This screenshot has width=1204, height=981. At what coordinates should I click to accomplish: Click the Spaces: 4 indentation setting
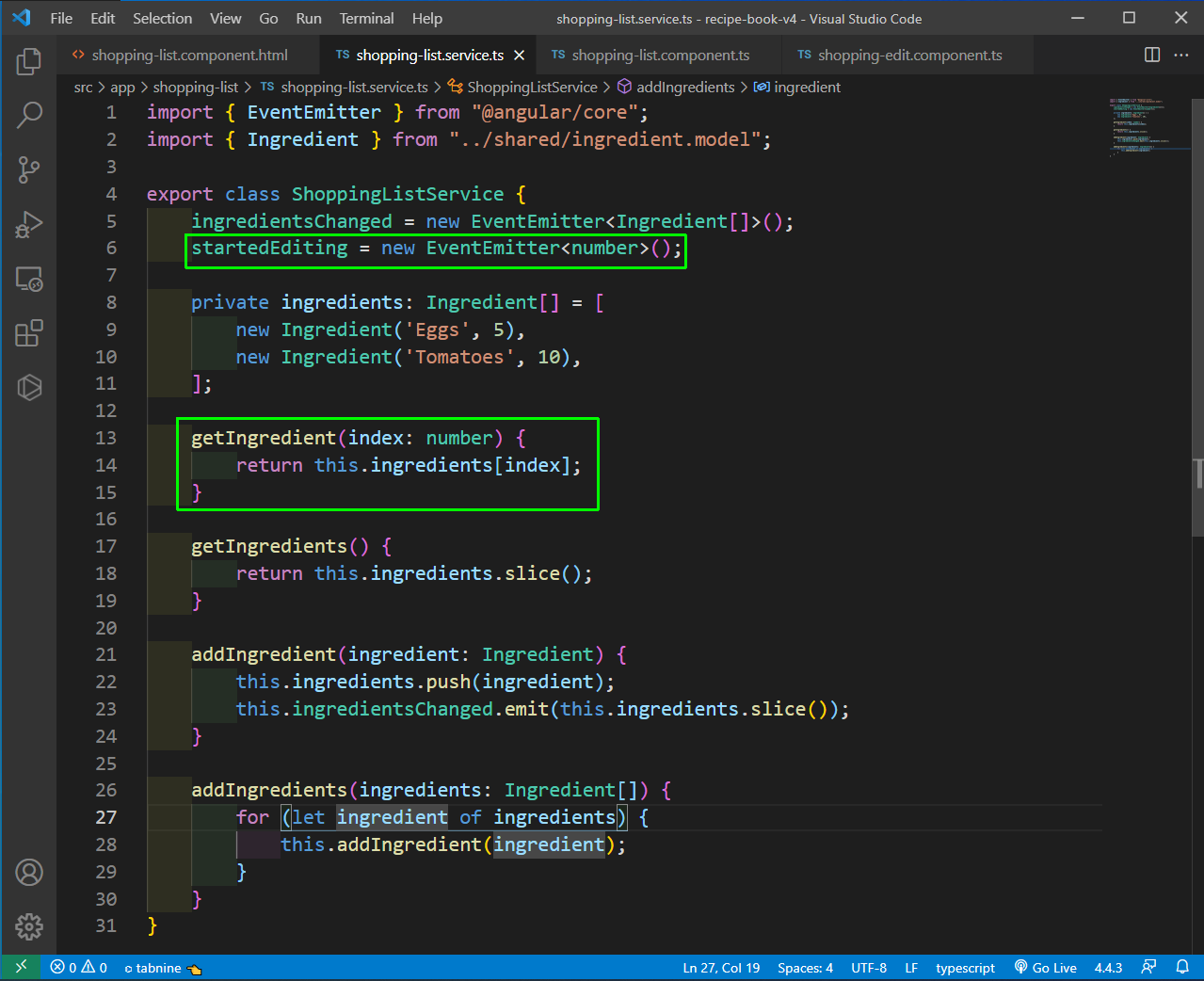pos(805,967)
